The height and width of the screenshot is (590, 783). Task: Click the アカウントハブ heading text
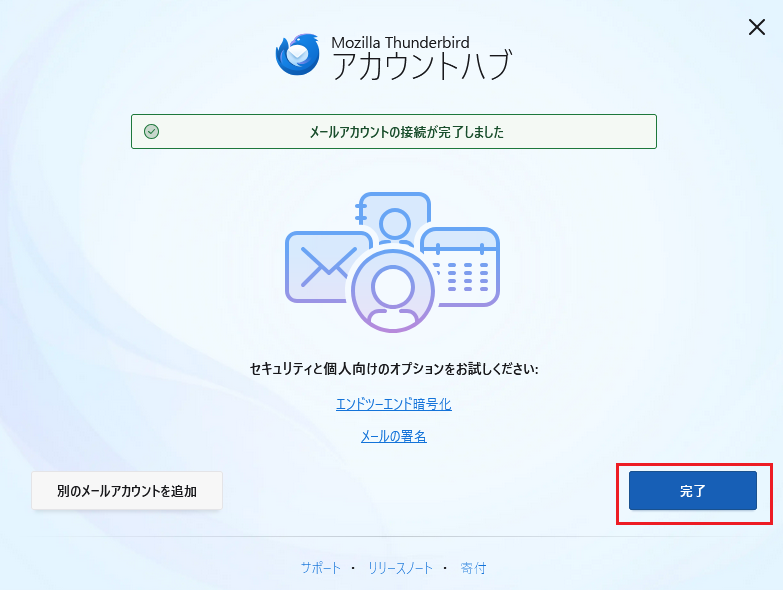[422, 65]
